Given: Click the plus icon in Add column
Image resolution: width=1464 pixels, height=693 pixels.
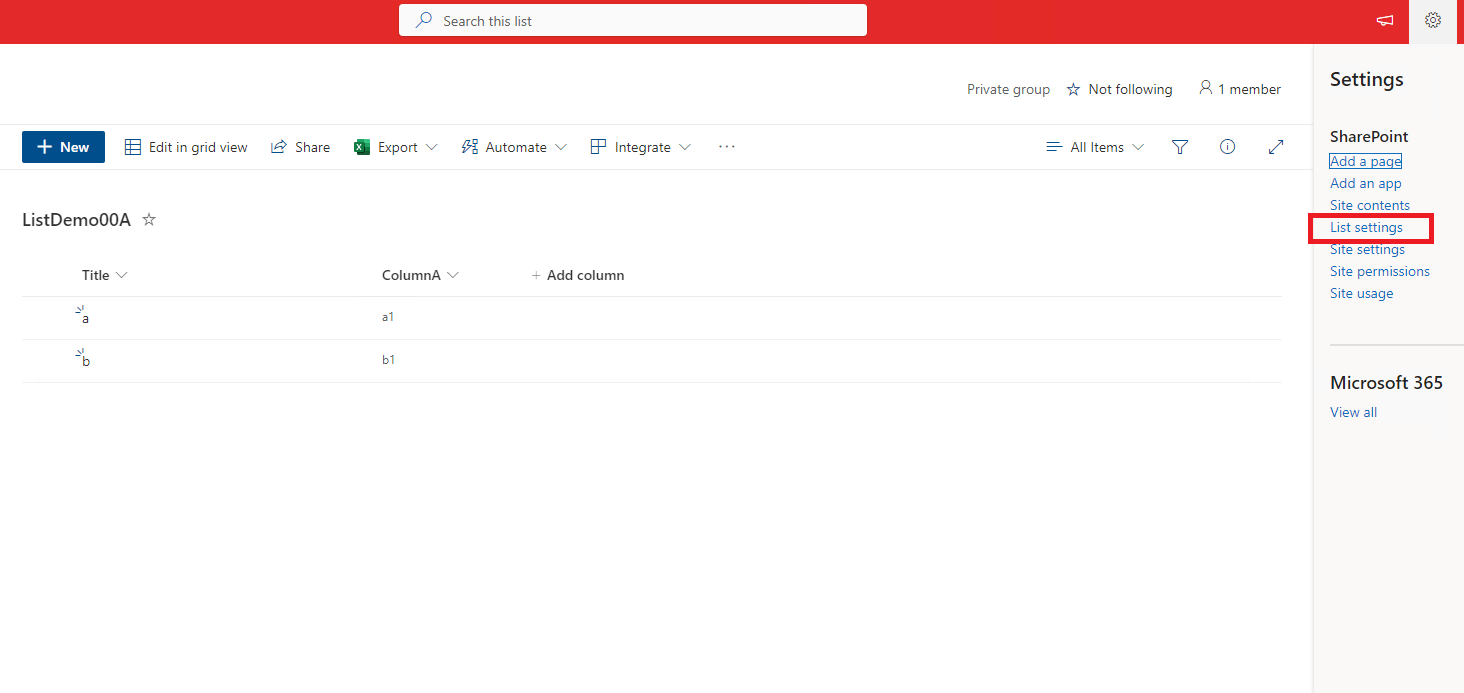Looking at the screenshot, I should pyautogui.click(x=536, y=275).
